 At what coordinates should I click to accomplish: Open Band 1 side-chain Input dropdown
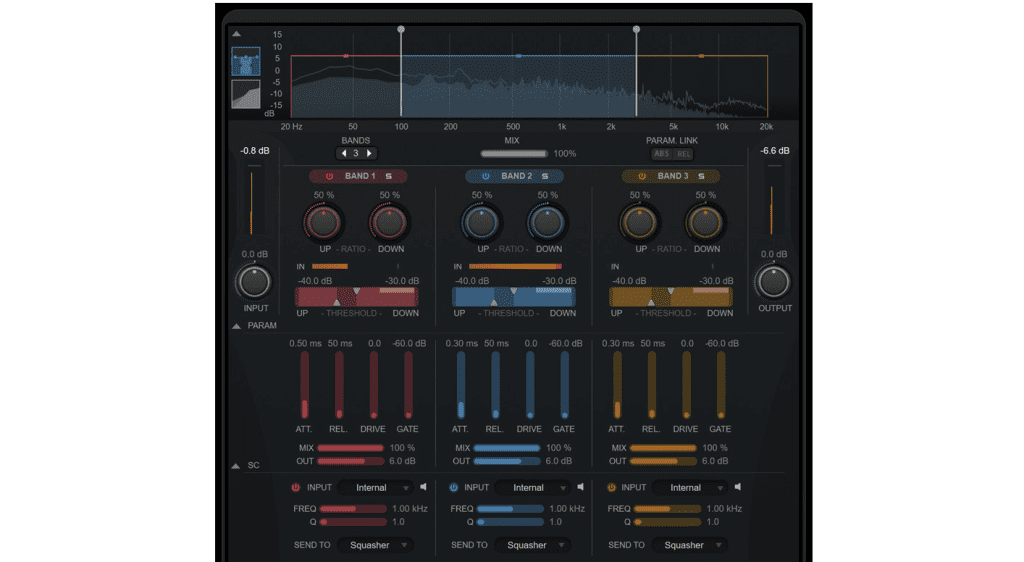[376, 488]
